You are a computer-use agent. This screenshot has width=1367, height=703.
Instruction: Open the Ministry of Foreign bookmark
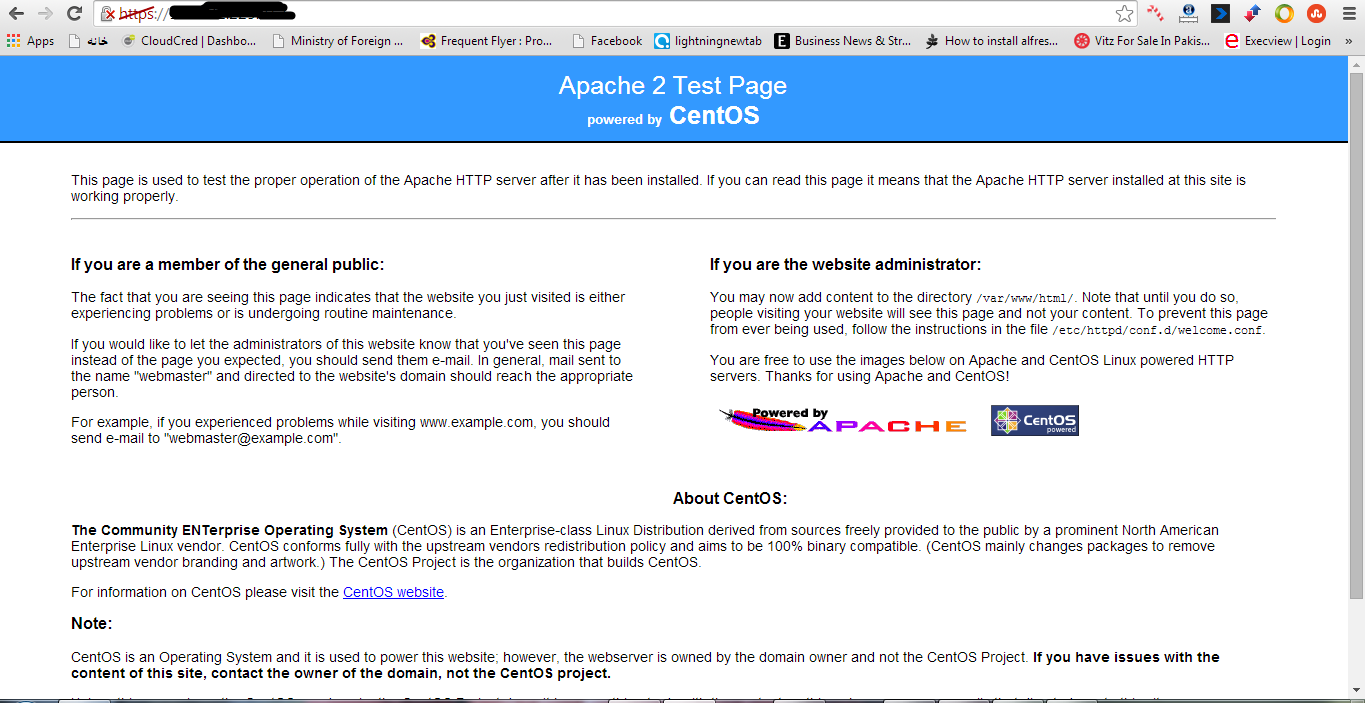click(x=338, y=41)
